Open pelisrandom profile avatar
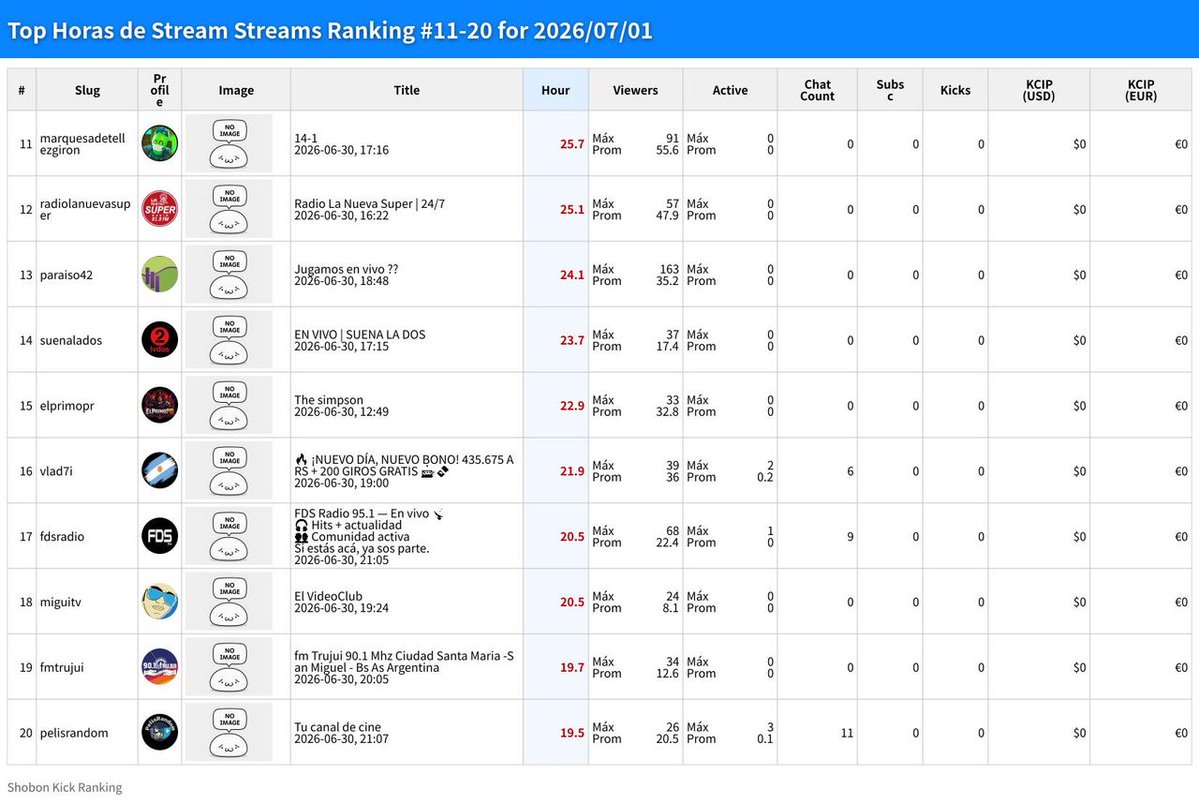 tap(160, 733)
